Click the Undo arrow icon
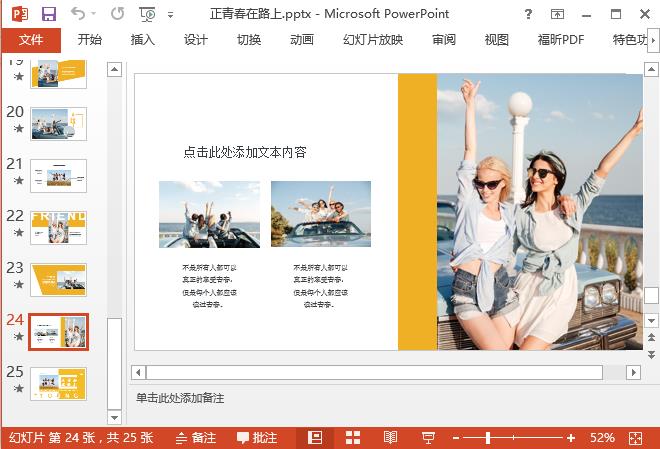This screenshot has height=449, width=660. 78,14
